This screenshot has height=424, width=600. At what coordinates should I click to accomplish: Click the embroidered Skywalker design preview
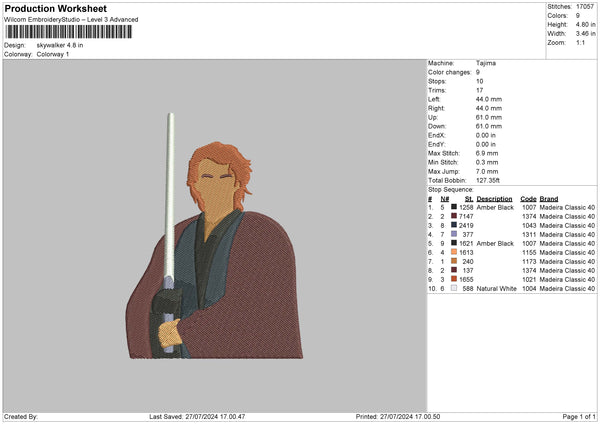tap(214, 236)
